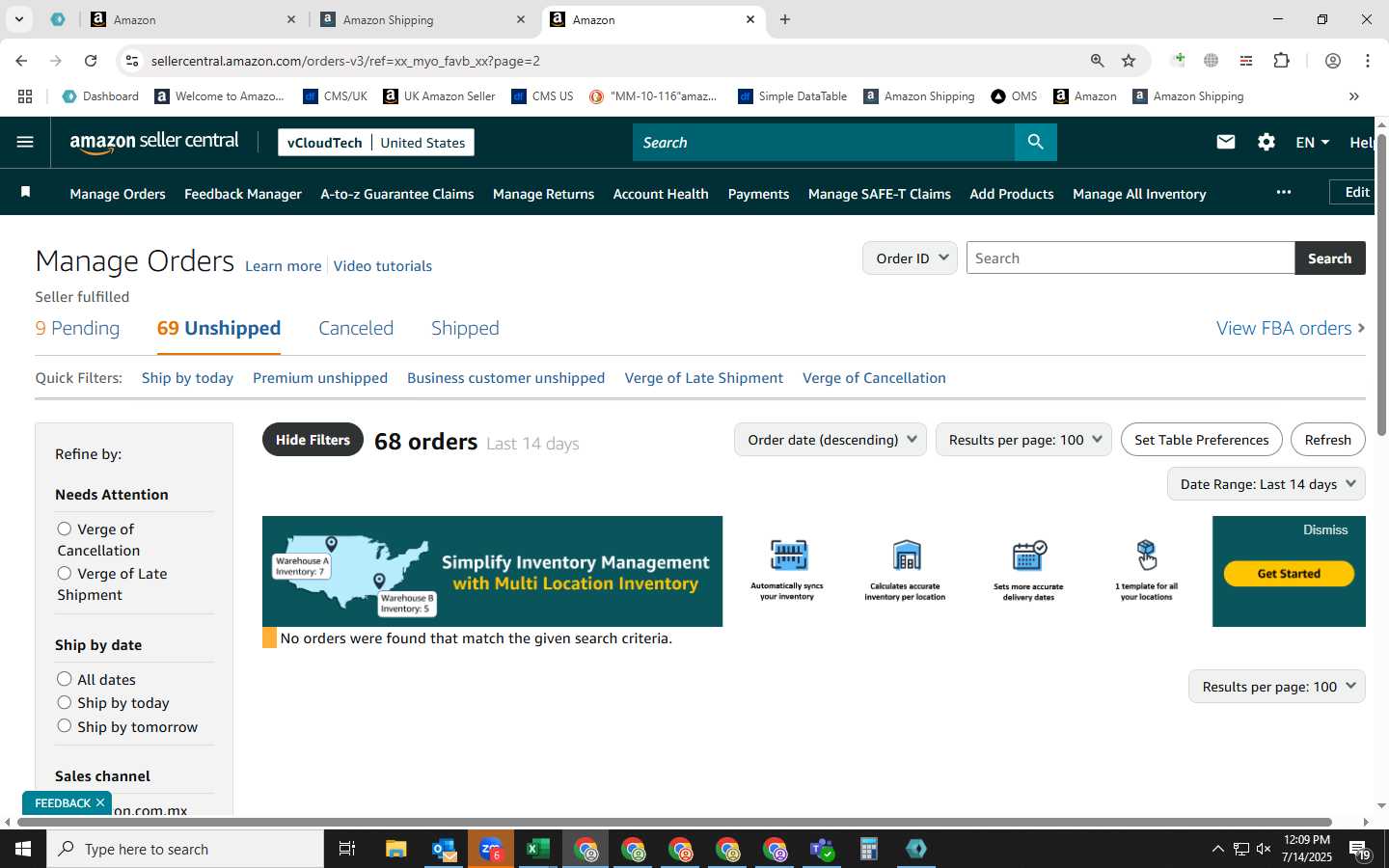Bookmark this page with the star icon
This screenshot has height=868, width=1389.
[1129, 61]
